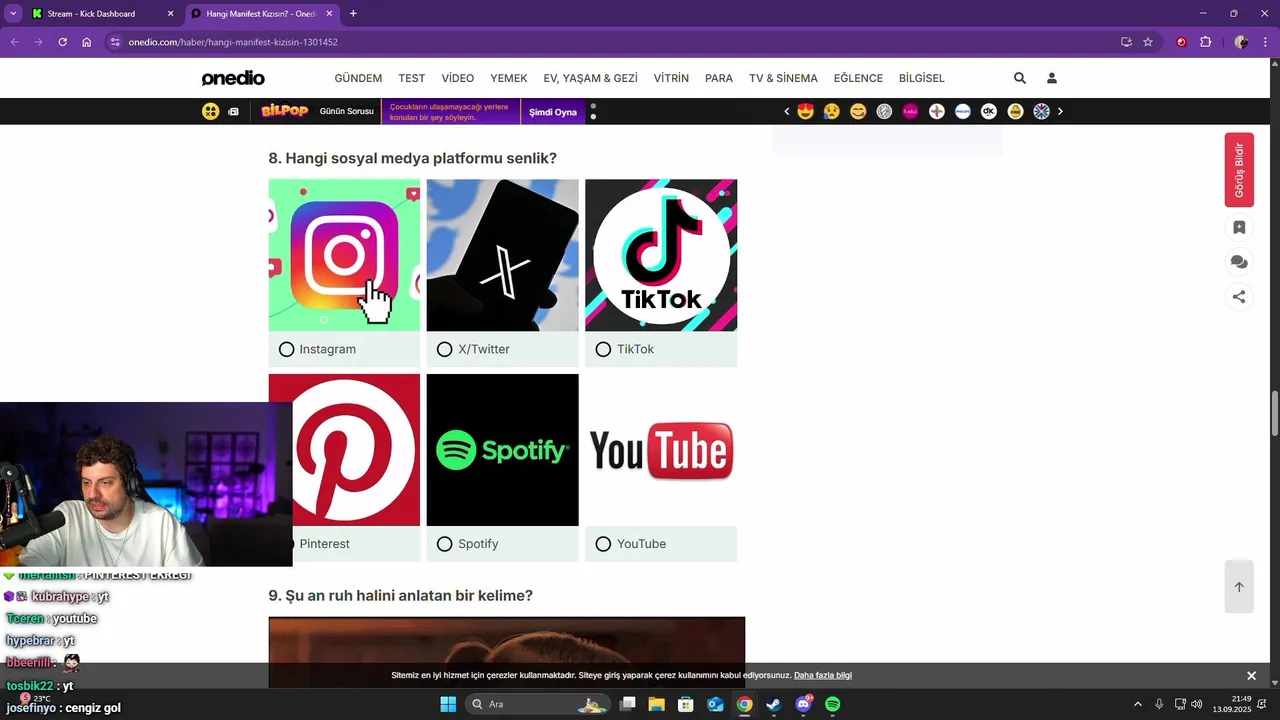Choose the YouTube radio option
This screenshot has width=1280, height=720.
pyautogui.click(x=603, y=544)
